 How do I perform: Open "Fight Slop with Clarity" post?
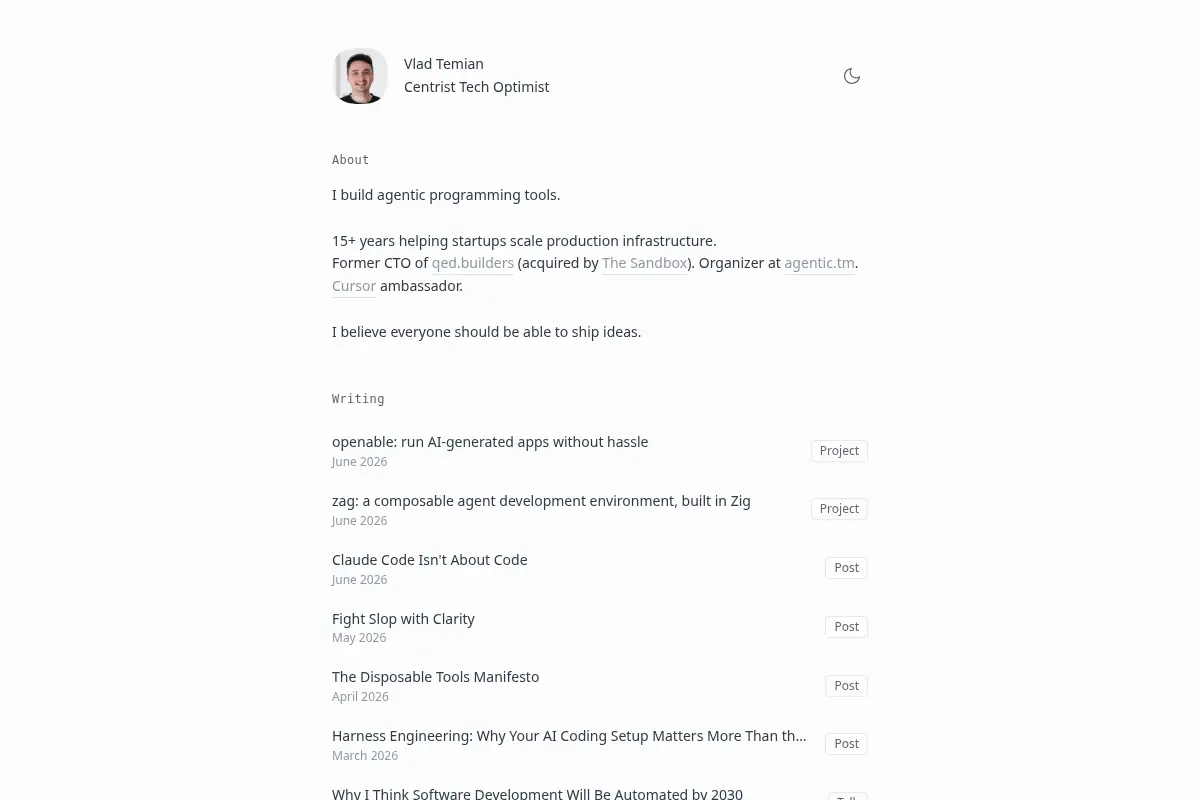(x=403, y=619)
